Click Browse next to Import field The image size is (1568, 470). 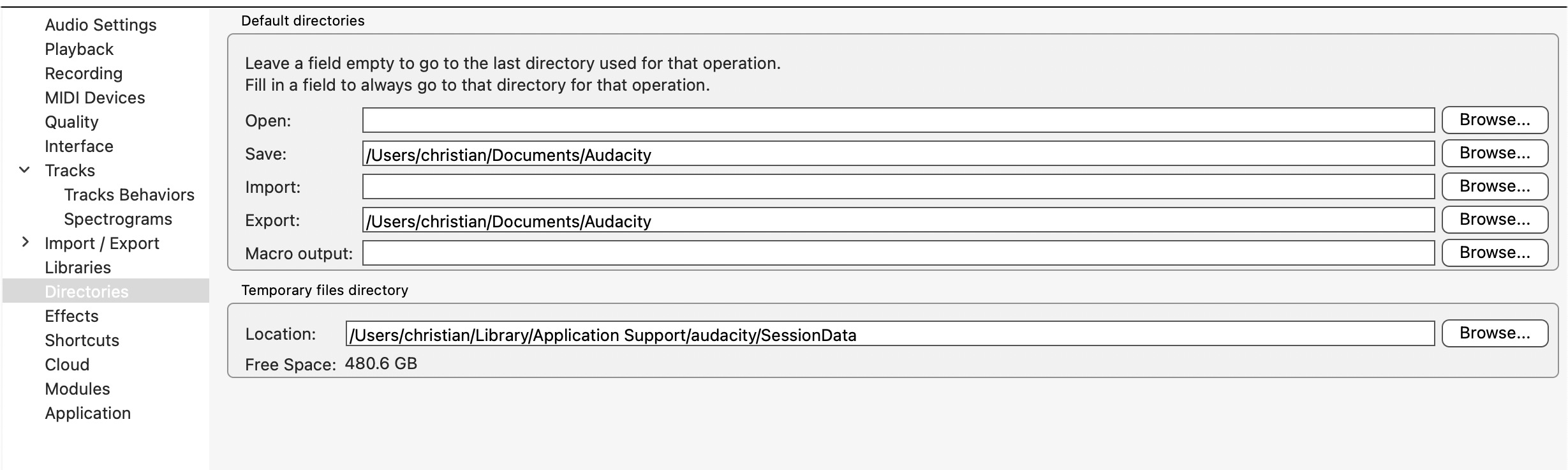coord(1494,186)
